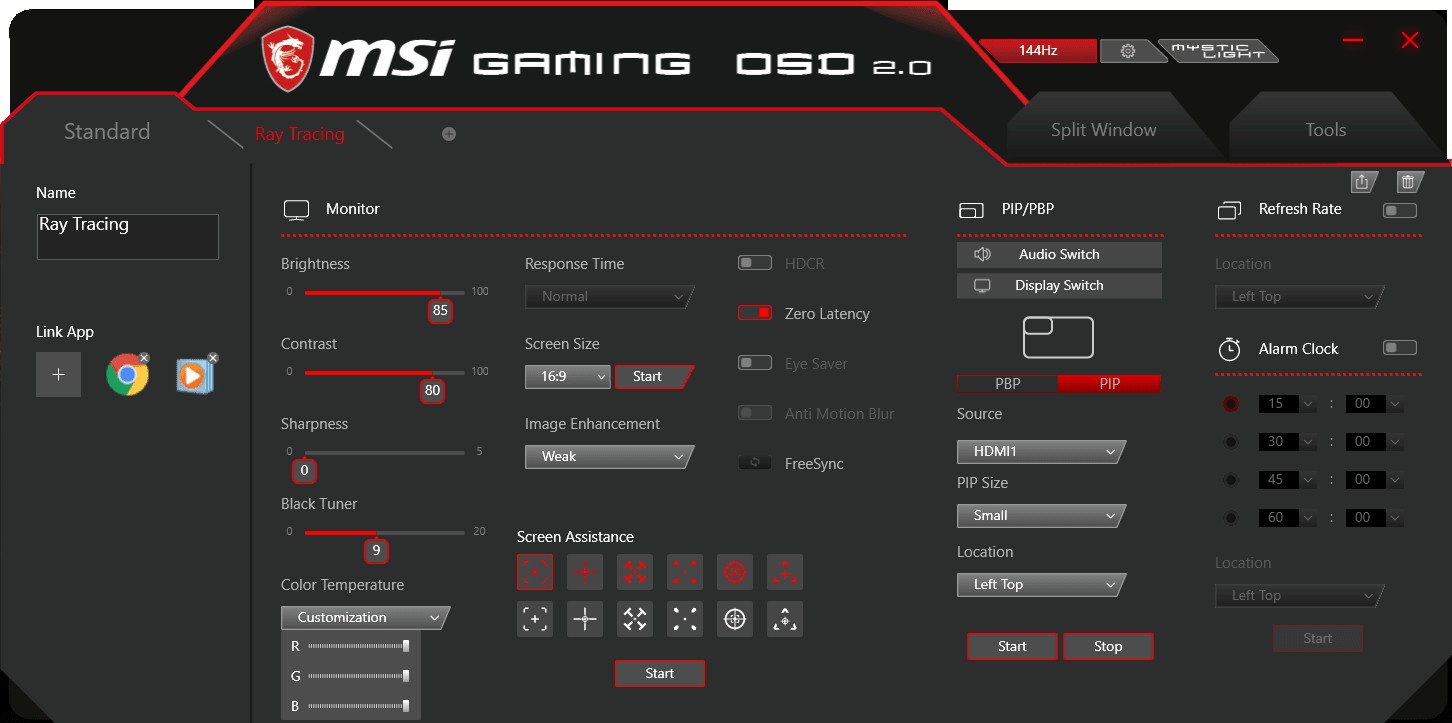Pick the white triangle-pattern crosshair
Screen dimensions: 1452x723
[785, 619]
